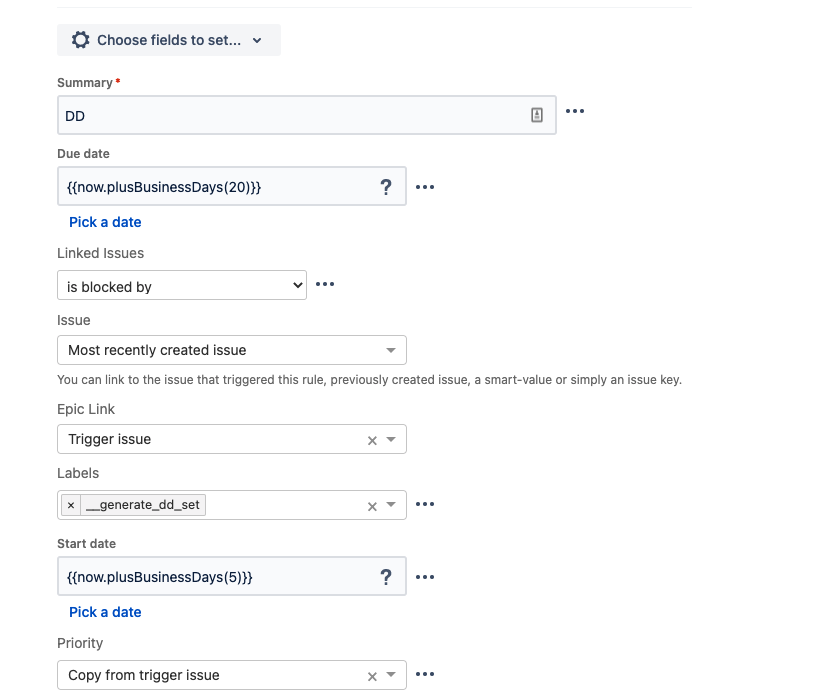Open more options next to Start date field

click(x=425, y=577)
